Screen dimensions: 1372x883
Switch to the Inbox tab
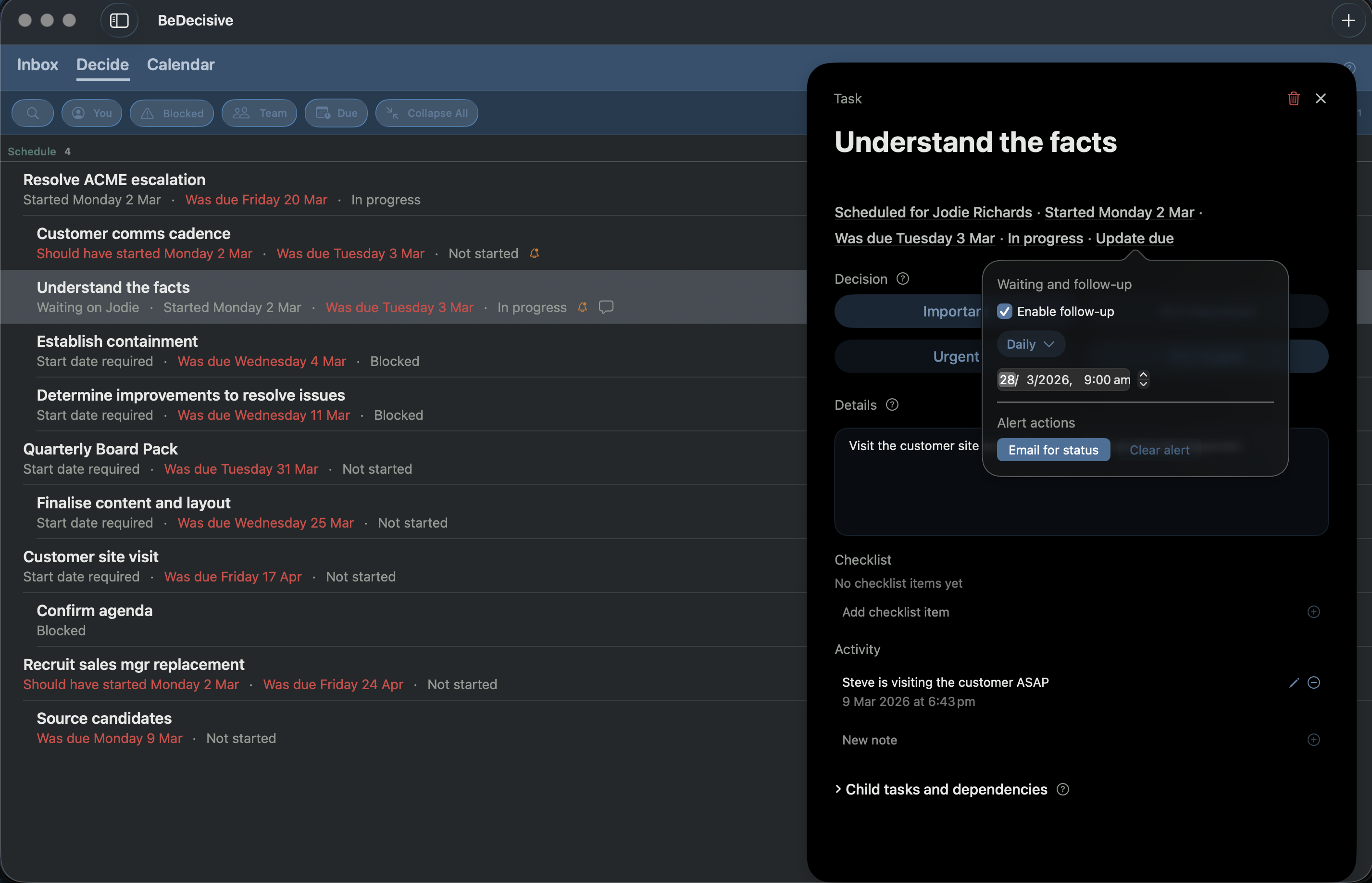click(x=37, y=65)
